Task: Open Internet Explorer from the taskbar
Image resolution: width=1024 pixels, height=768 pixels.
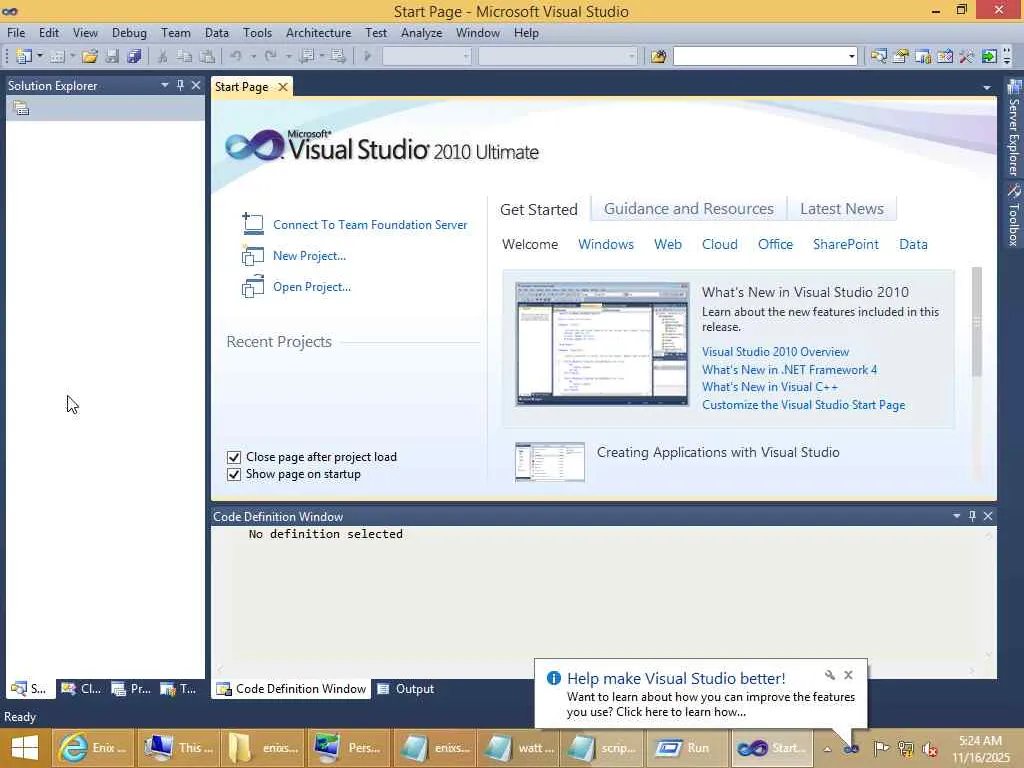Action: click(93, 748)
